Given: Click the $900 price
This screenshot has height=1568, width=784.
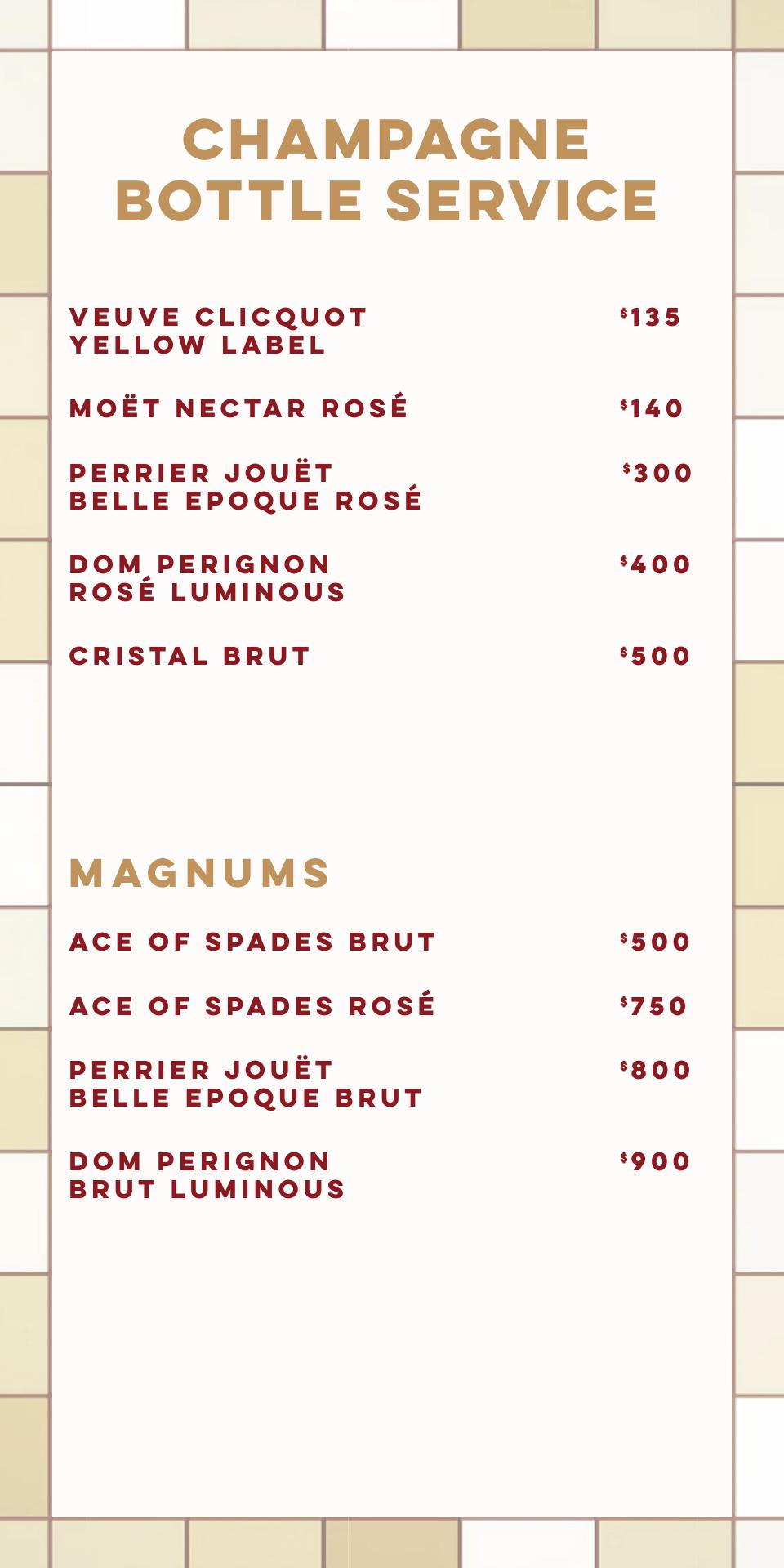Looking at the screenshot, I should [x=656, y=1161].
